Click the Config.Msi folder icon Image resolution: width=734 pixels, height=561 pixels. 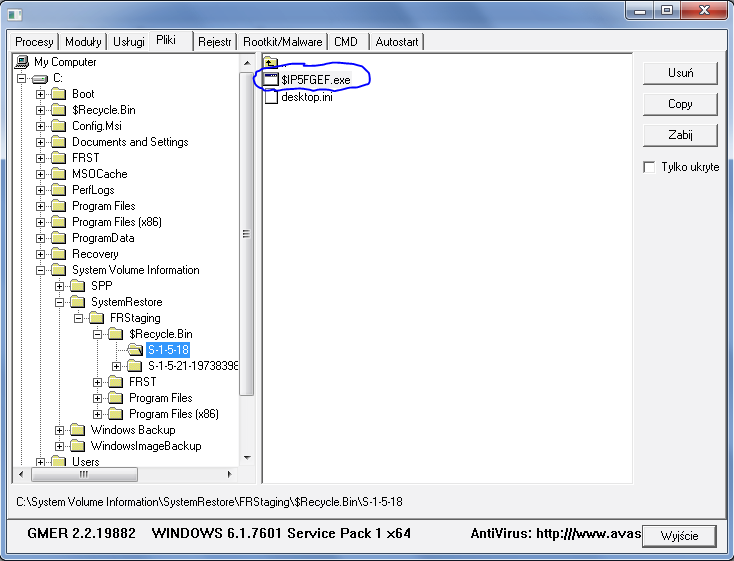(59, 126)
